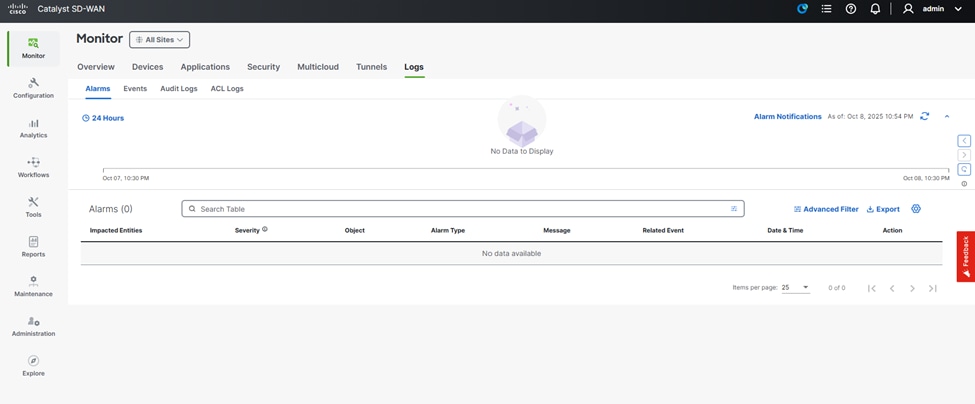Image resolution: width=975 pixels, height=404 pixels.
Task: Open the Maintenance sidebar section
Action: 34,287
